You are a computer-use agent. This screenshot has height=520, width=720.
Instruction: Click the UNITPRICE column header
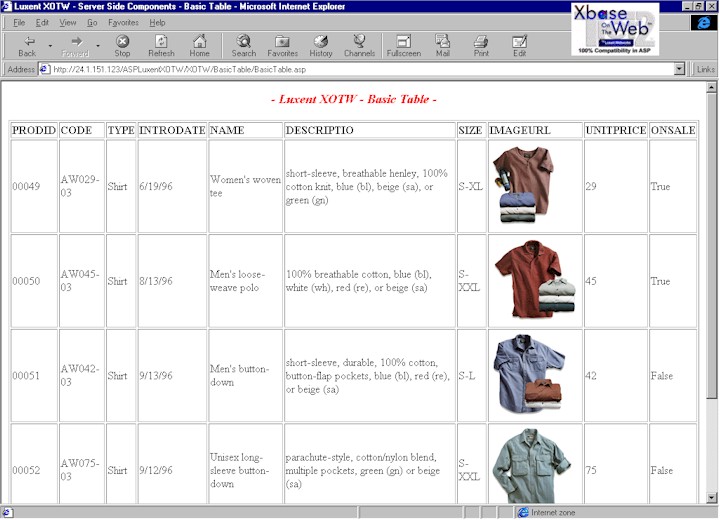pyautogui.click(x=616, y=130)
